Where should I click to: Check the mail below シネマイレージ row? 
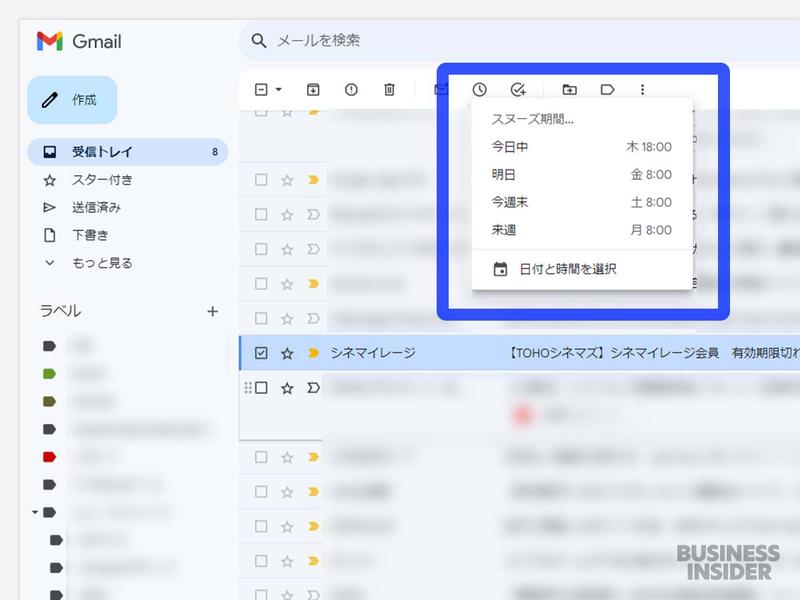(x=261, y=388)
